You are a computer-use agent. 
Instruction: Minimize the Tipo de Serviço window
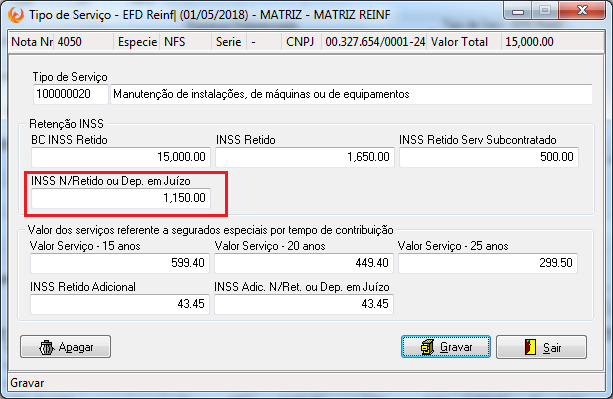(518, 11)
